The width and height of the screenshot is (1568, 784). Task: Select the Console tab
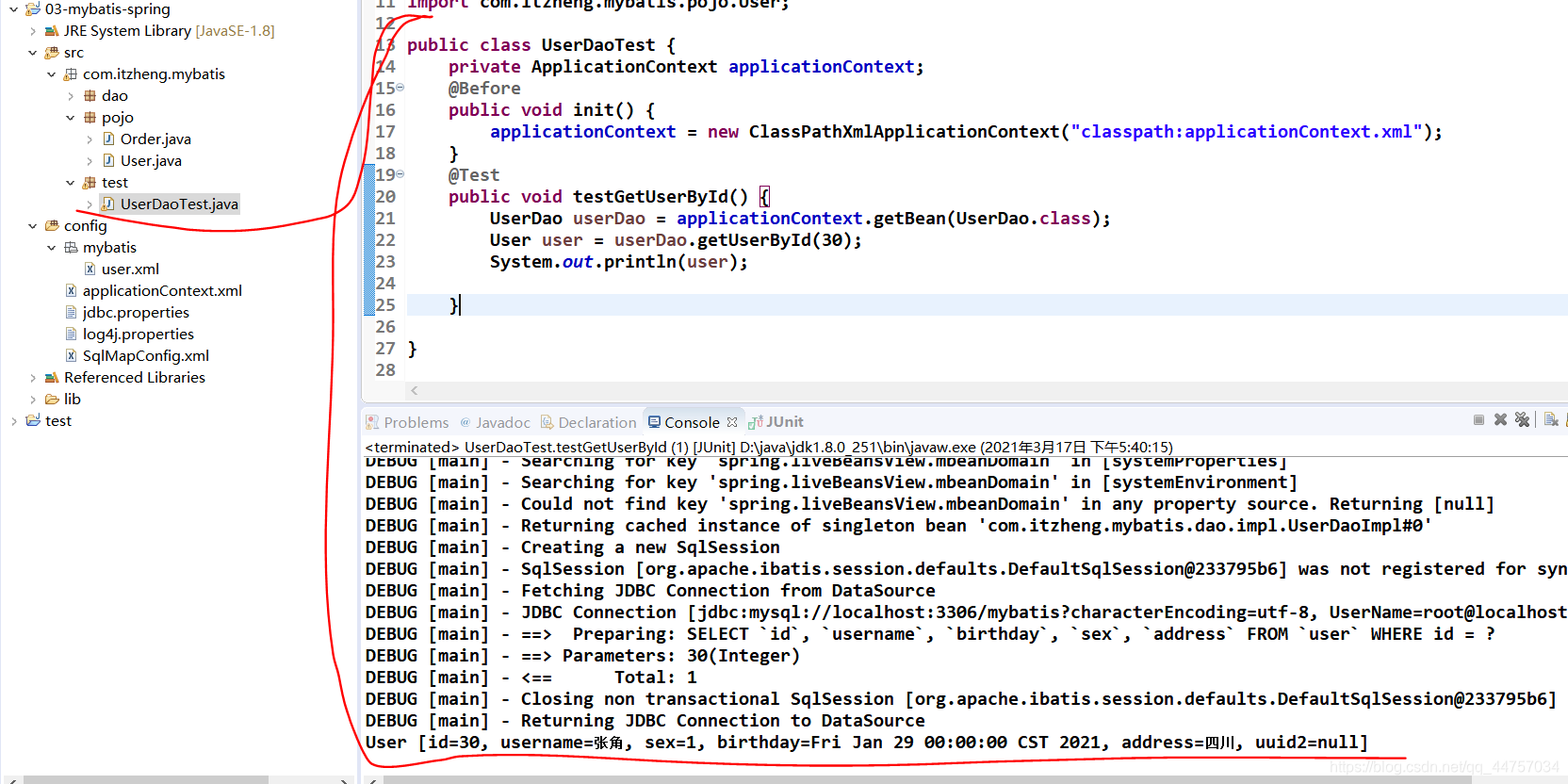pyautogui.click(x=692, y=422)
